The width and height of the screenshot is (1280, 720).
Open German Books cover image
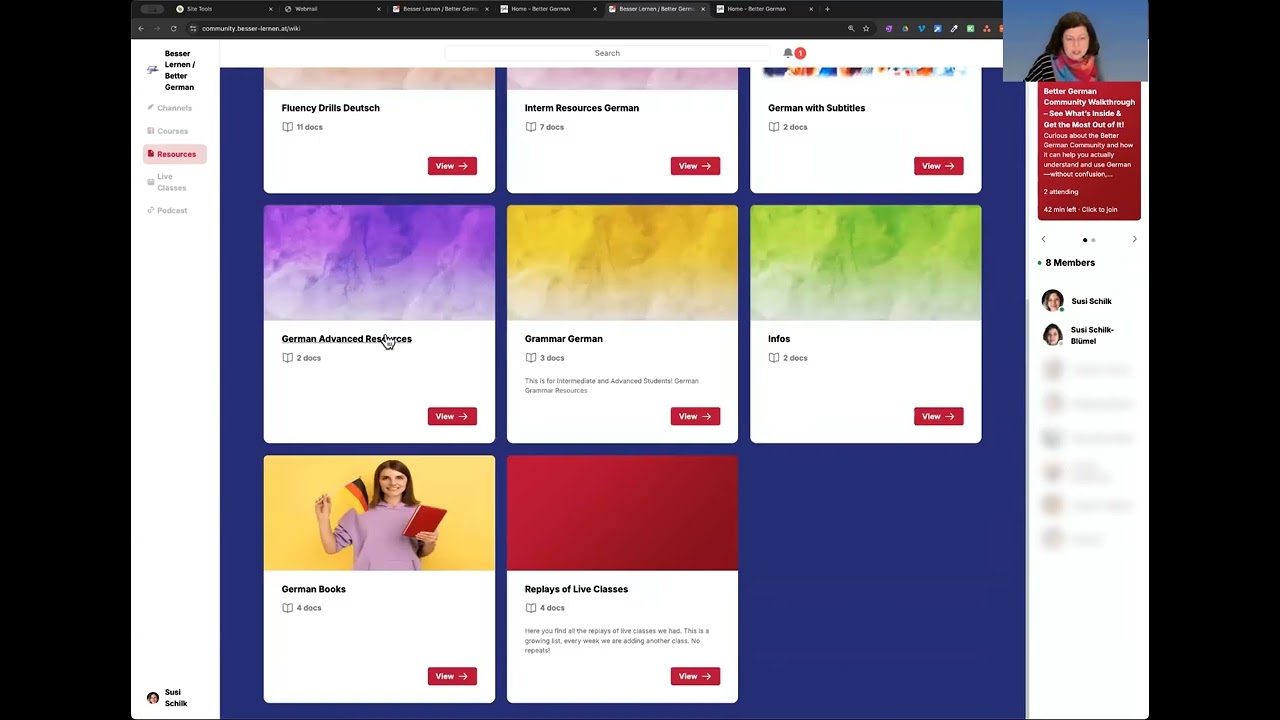(x=379, y=513)
